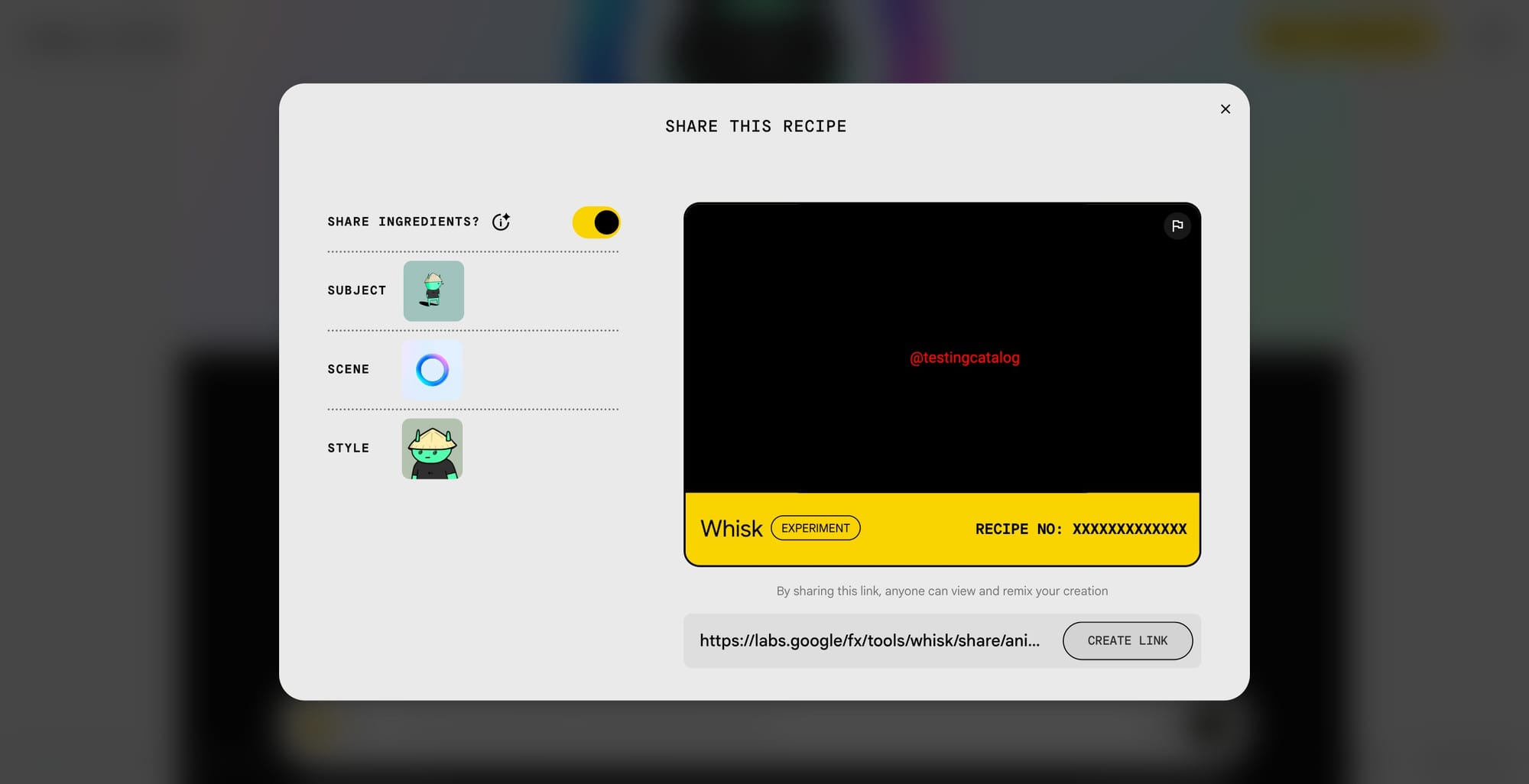Click the Style row label
The width and height of the screenshot is (1529, 784).
(349, 448)
